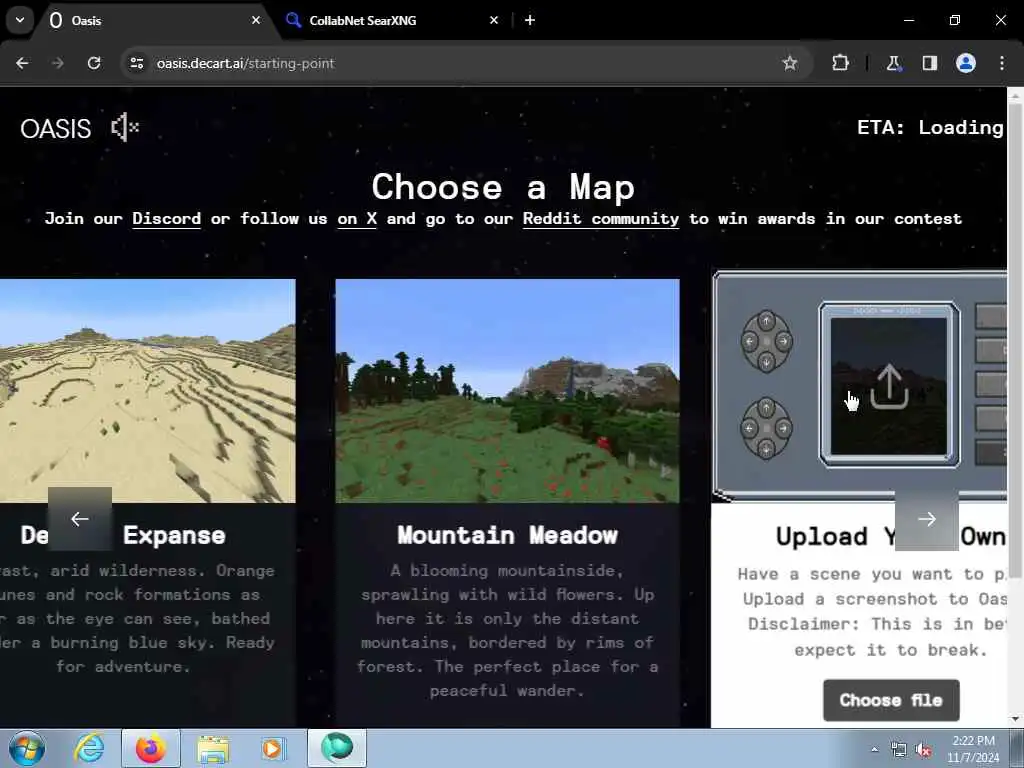Select the Mountain Meadow map image
Screen dimensions: 1024x768
(x=507, y=391)
